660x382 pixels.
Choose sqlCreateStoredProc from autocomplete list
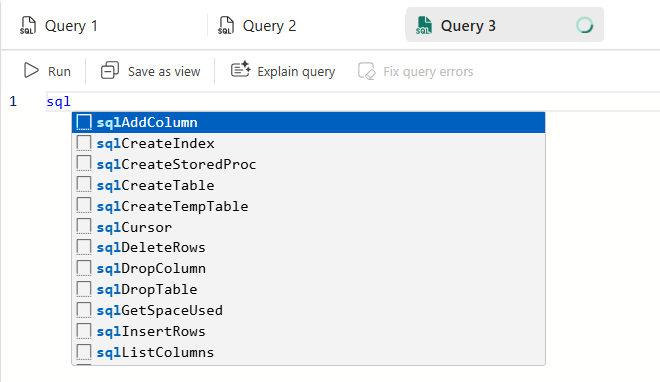(309, 164)
